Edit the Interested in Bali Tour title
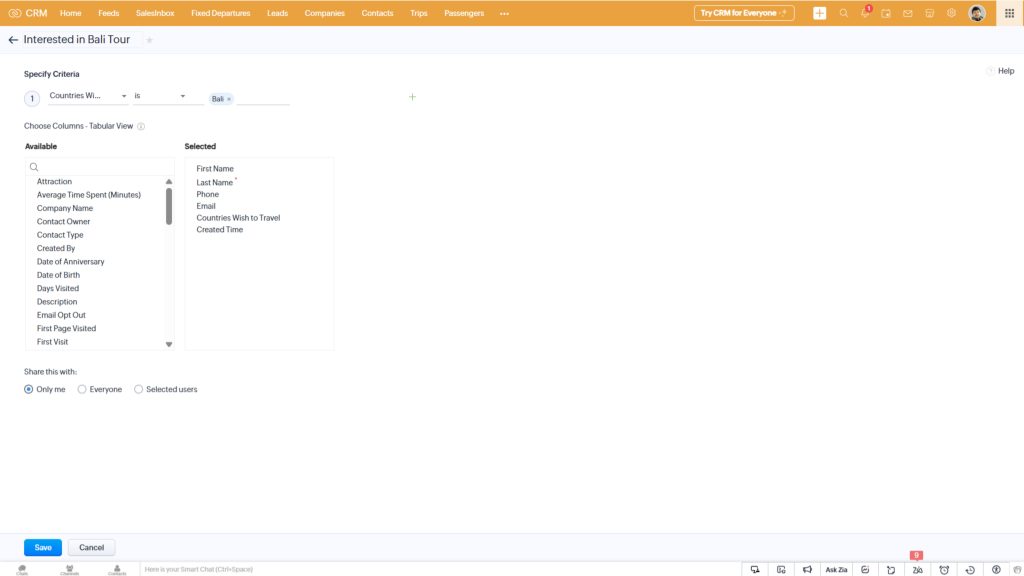 (77, 40)
